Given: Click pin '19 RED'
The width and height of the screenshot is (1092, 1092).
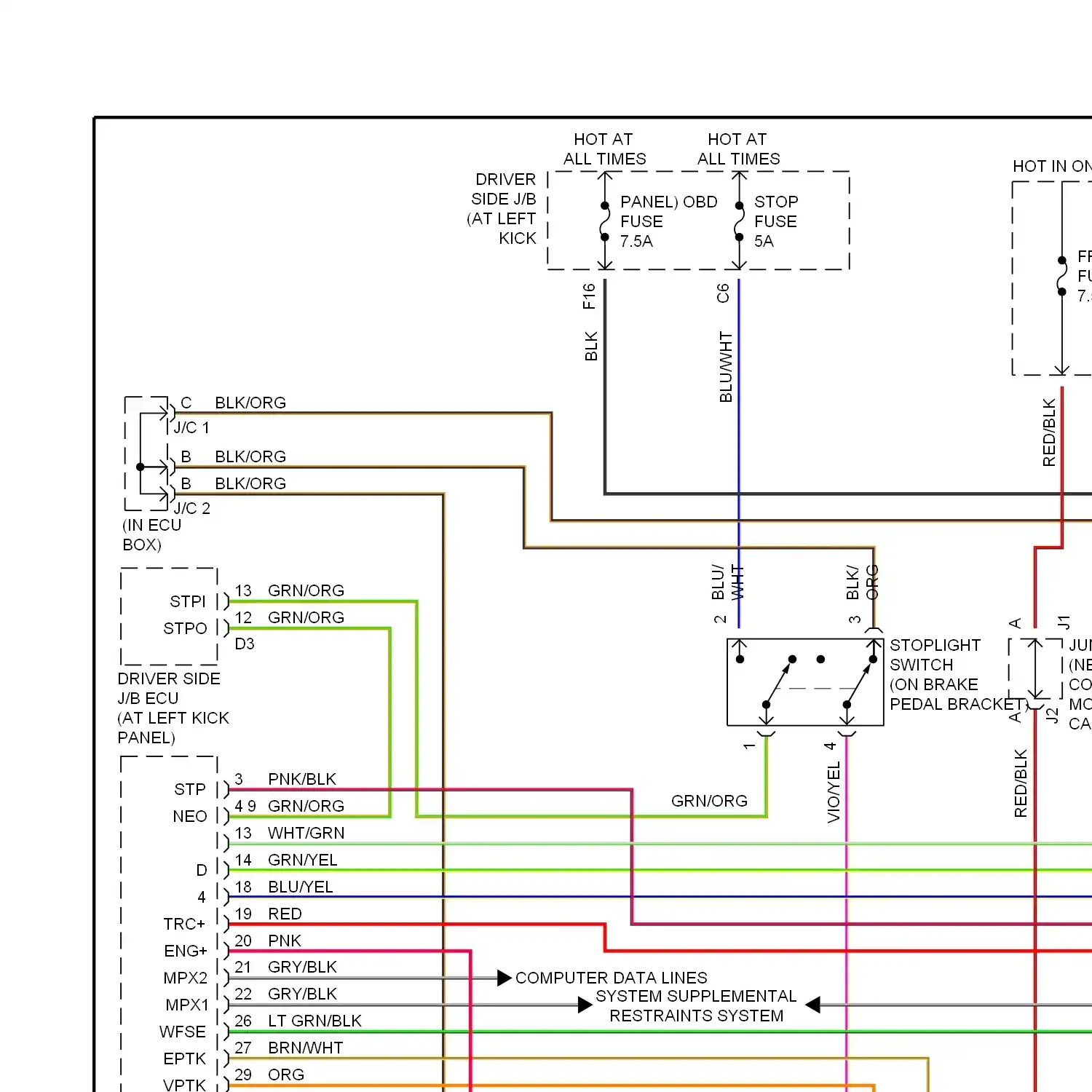Looking at the screenshot, I should tap(268, 914).
